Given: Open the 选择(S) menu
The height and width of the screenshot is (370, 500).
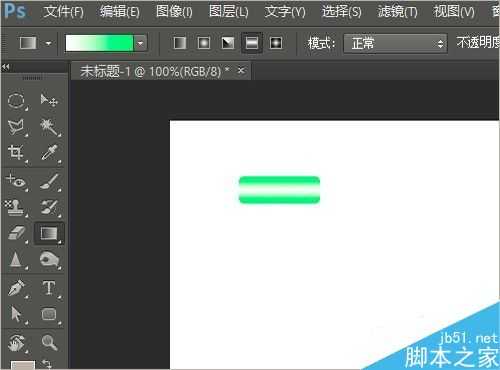Looking at the screenshot, I should pyautogui.click(x=342, y=12).
